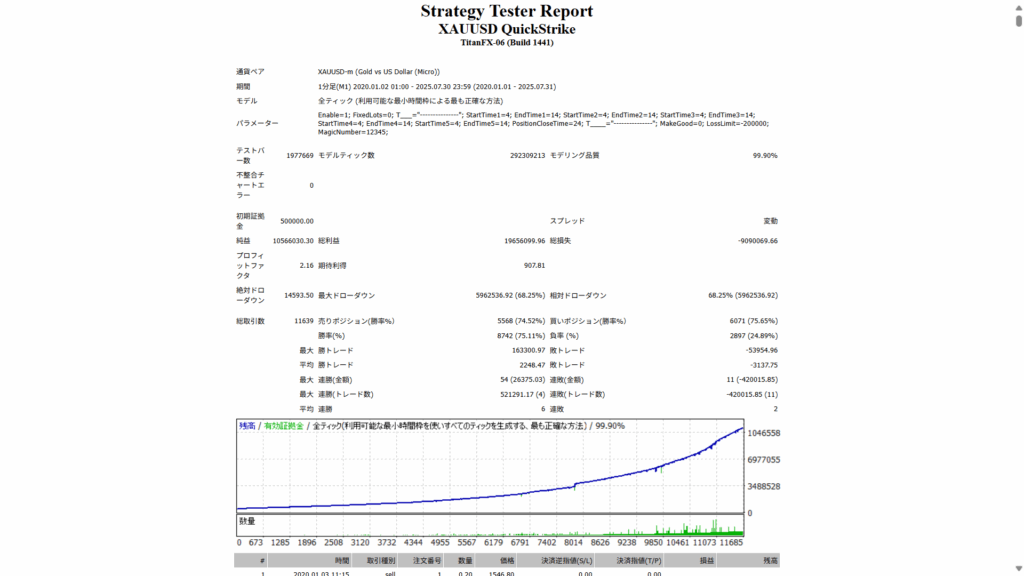Click largest win value '163300.97'
This screenshot has height=576, width=1024.
click(x=528, y=351)
